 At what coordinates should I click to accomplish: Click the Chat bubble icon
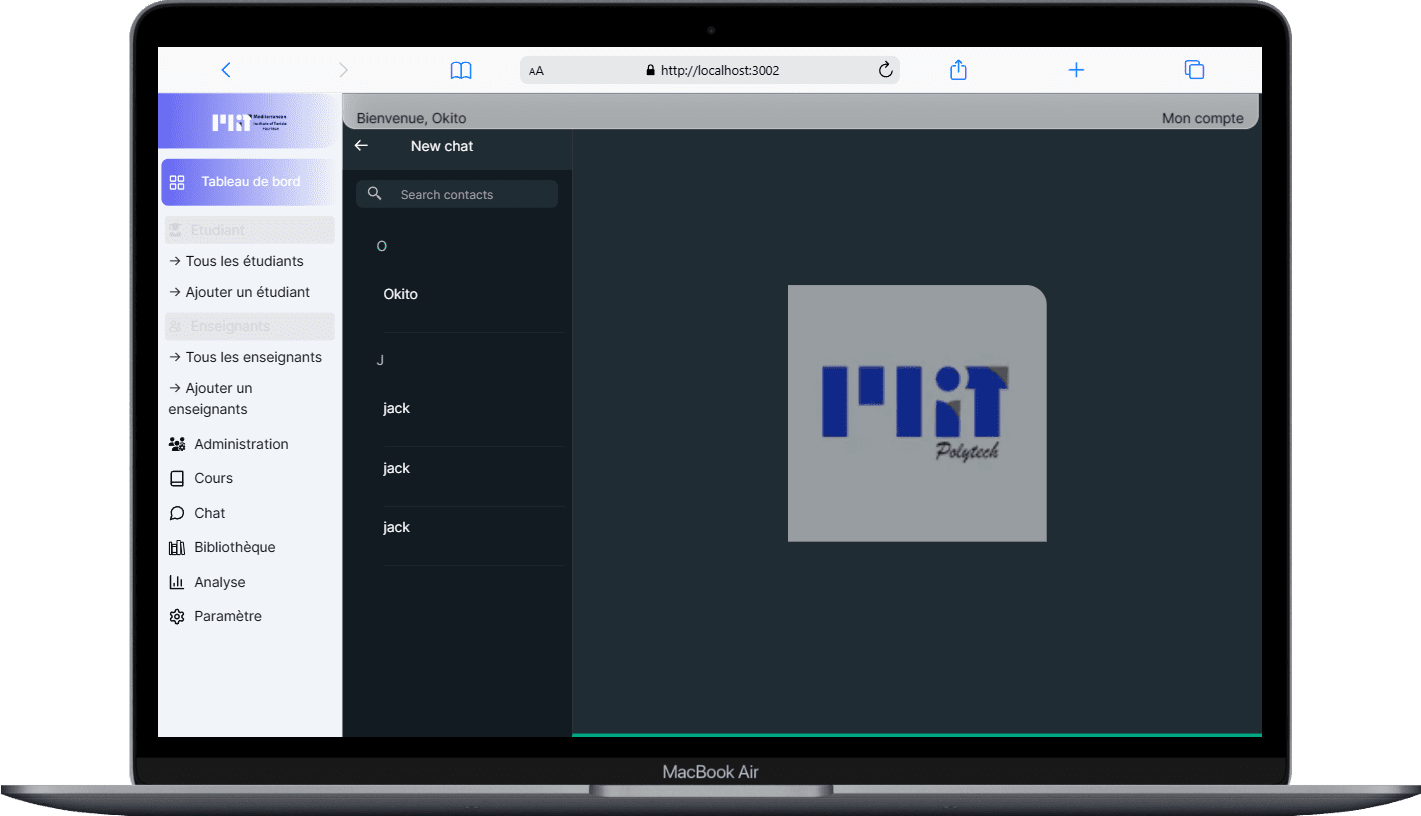coord(177,513)
